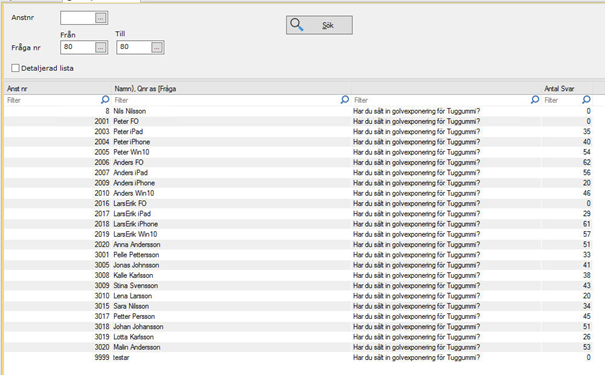Click the Filter box under the question column
This screenshot has height=375, width=605.
tap(441, 100)
